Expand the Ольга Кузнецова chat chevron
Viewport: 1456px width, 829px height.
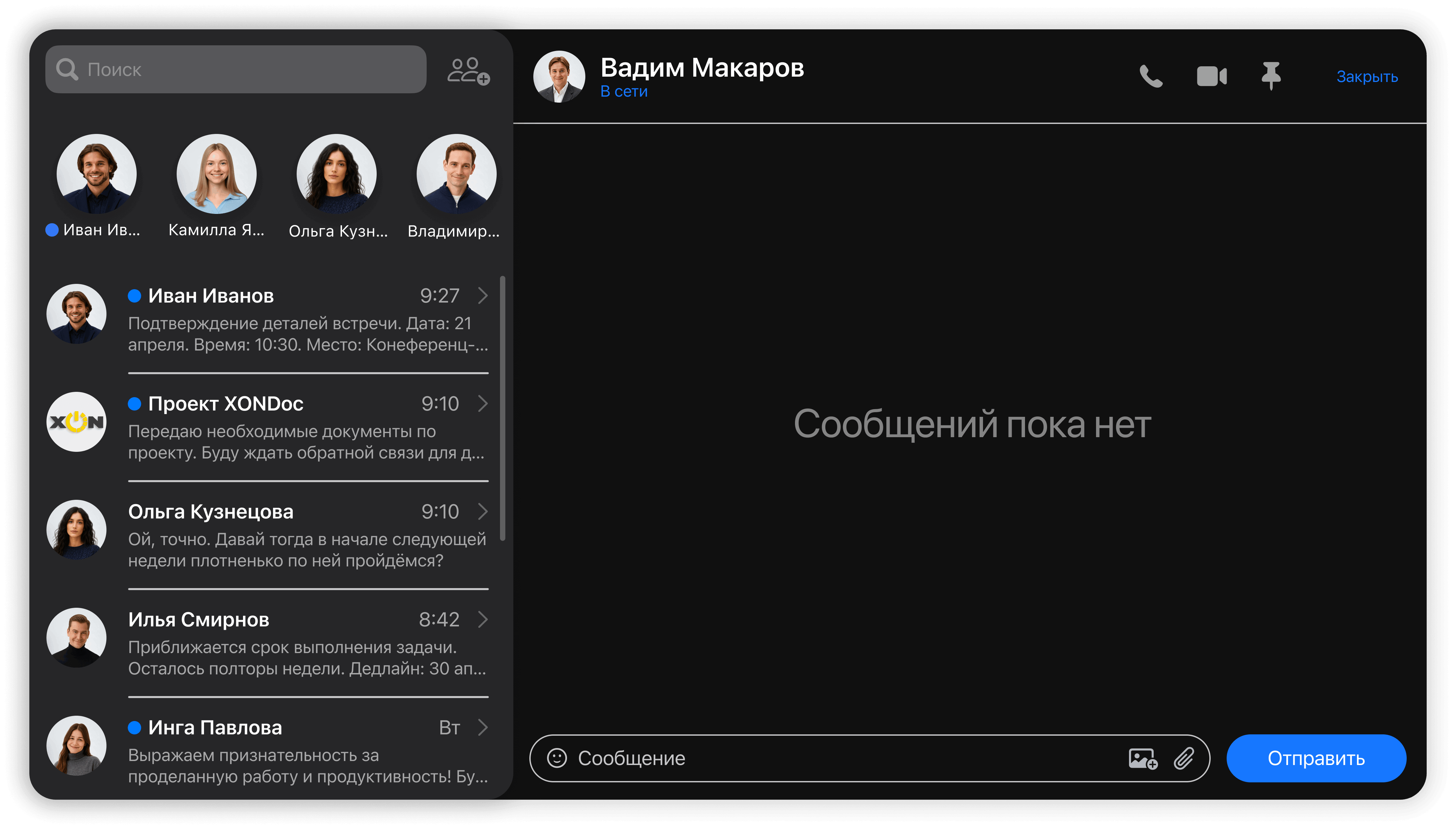pyautogui.click(x=483, y=511)
